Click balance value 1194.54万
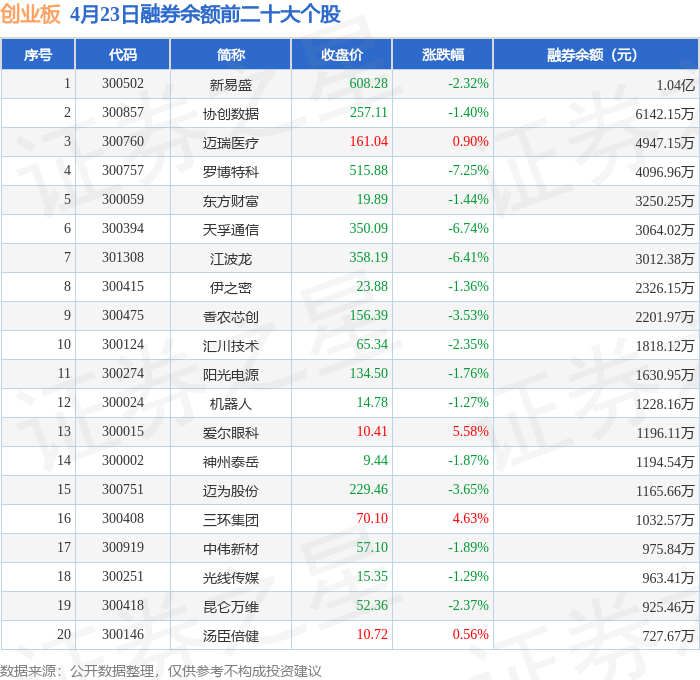 [x=665, y=462]
